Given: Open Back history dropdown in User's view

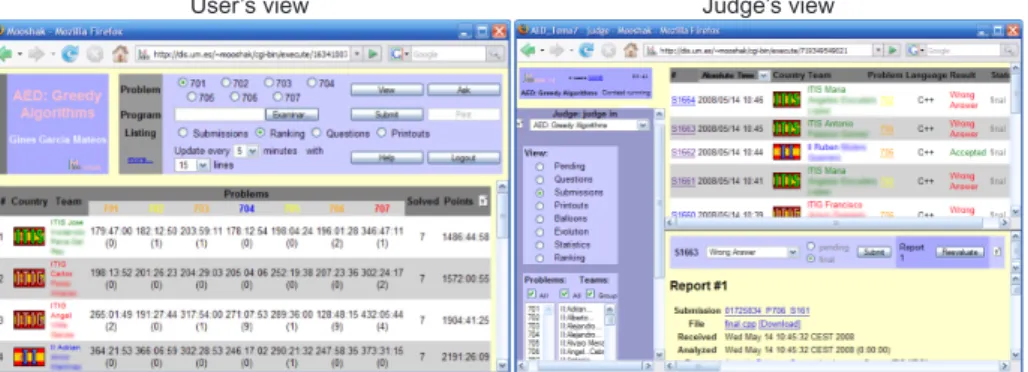Looking at the screenshot, I should click(20, 54).
